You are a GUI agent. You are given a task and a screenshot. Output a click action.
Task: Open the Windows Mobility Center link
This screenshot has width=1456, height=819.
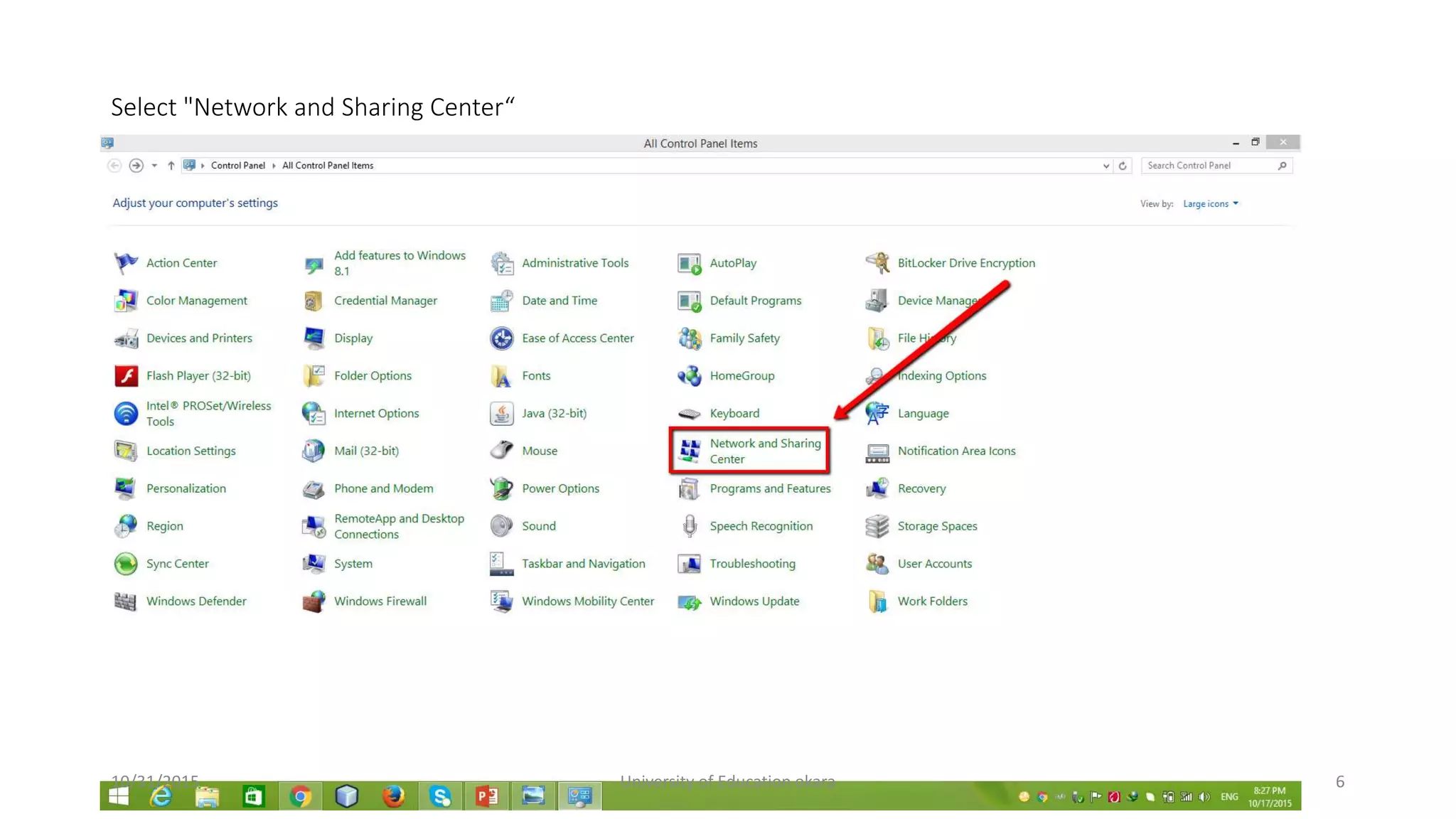(x=588, y=602)
